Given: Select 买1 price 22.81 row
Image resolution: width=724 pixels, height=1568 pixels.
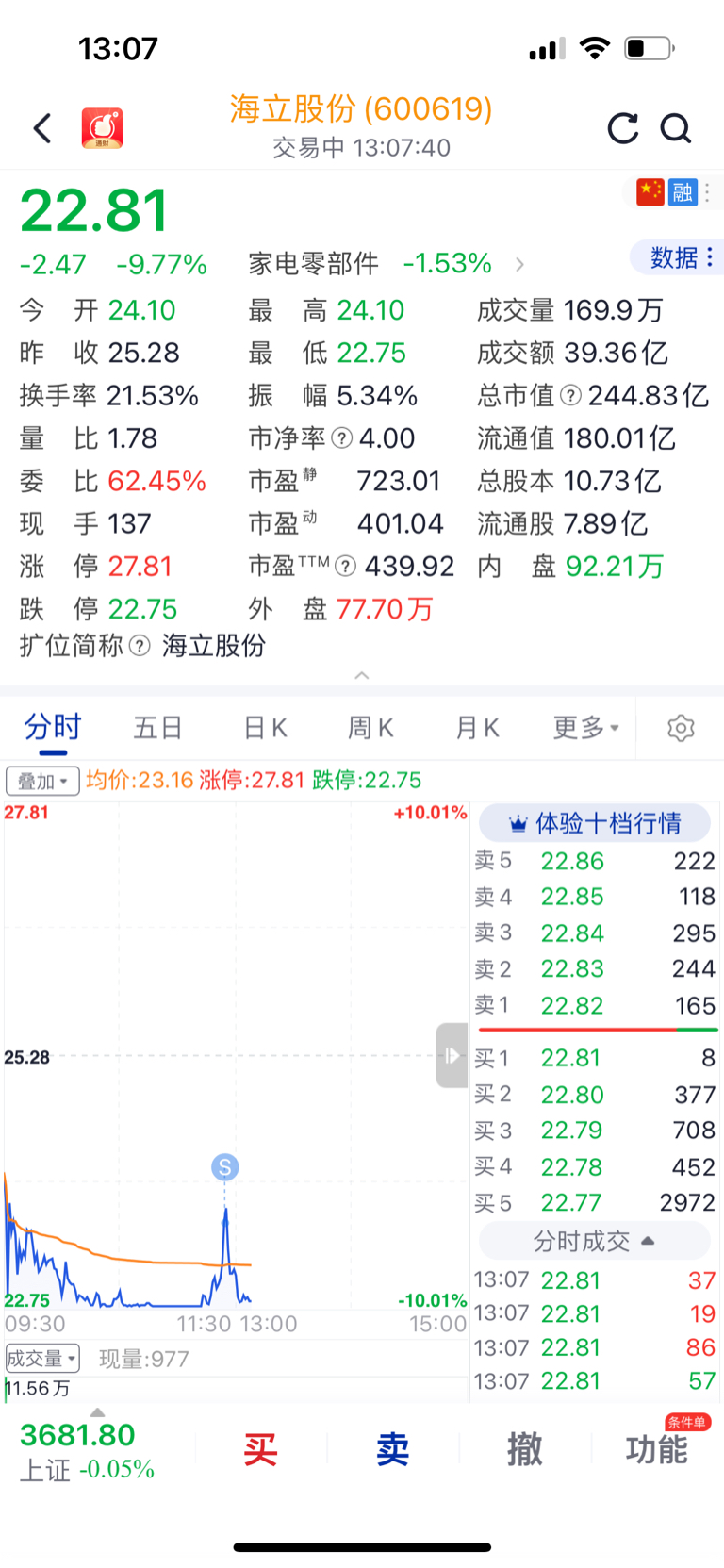Looking at the screenshot, I should (595, 1058).
